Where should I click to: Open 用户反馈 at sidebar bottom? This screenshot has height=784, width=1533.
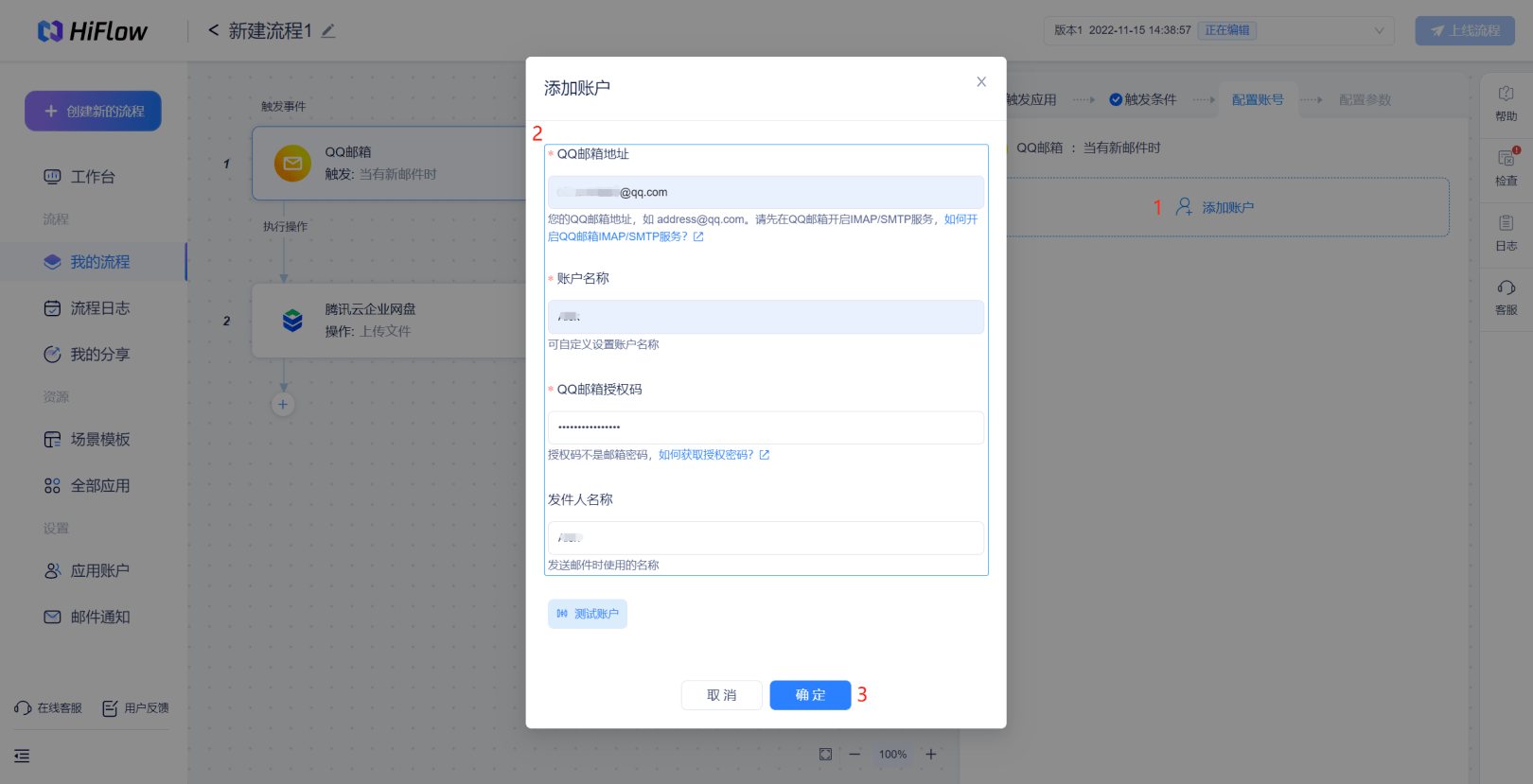coord(135,708)
